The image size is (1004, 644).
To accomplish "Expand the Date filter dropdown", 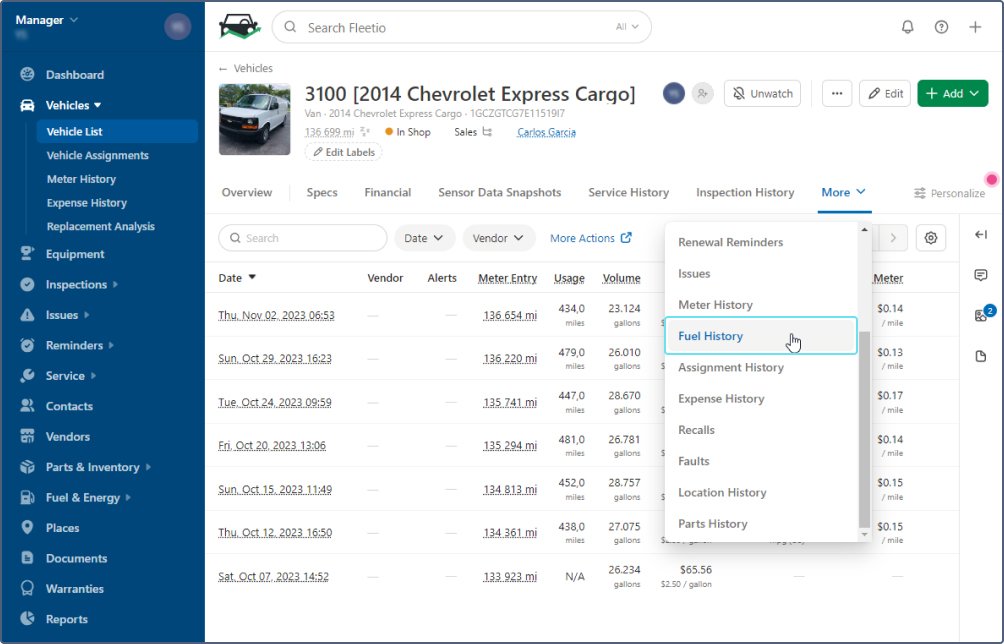I will coord(425,238).
